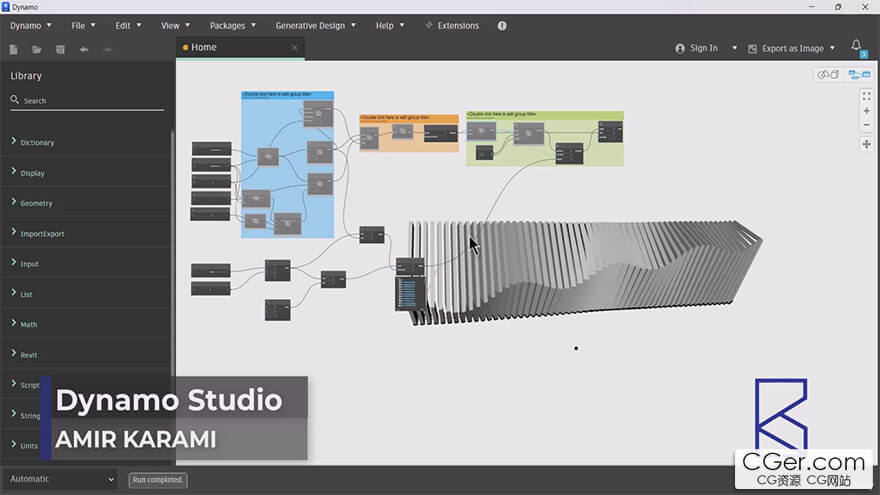Open the View menu

click(x=175, y=26)
